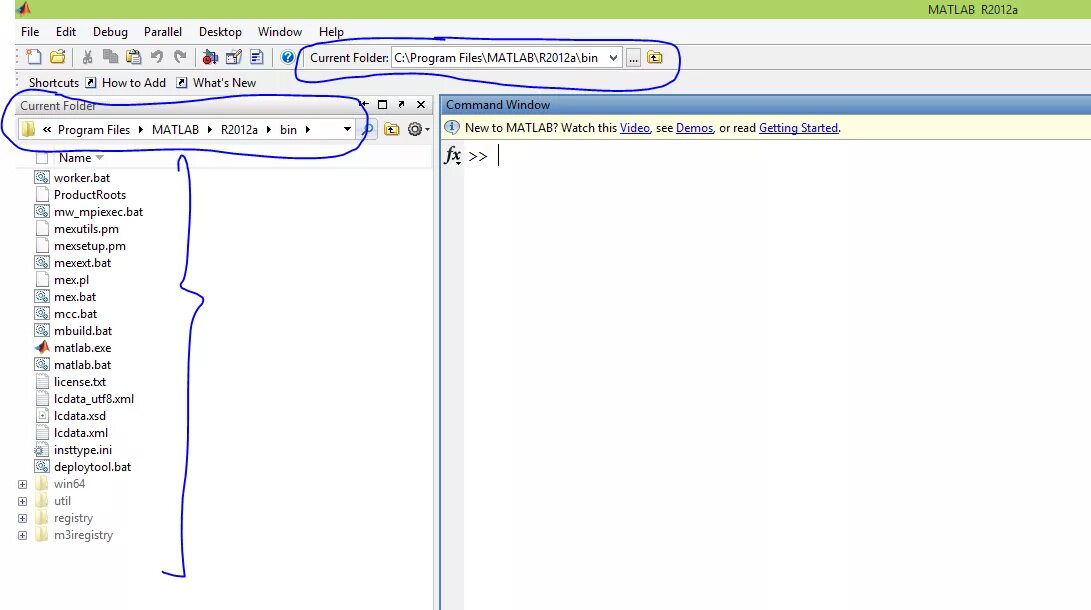Click the fx function browser icon
1091x610 pixels.
coord(452,155)
